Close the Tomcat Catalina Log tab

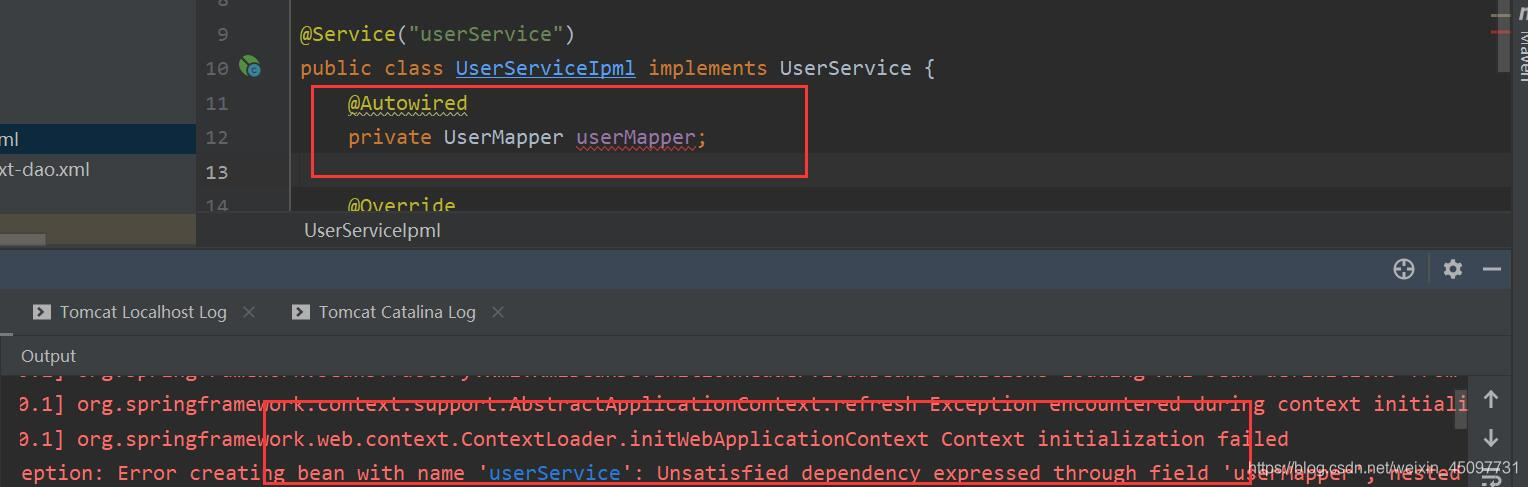(x=497, y=312)
